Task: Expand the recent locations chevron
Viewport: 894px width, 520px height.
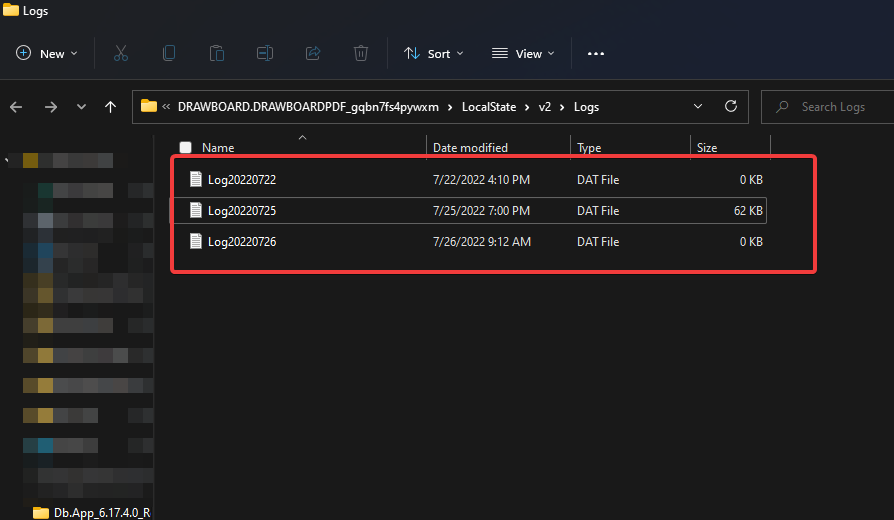Action: (82, 107)
